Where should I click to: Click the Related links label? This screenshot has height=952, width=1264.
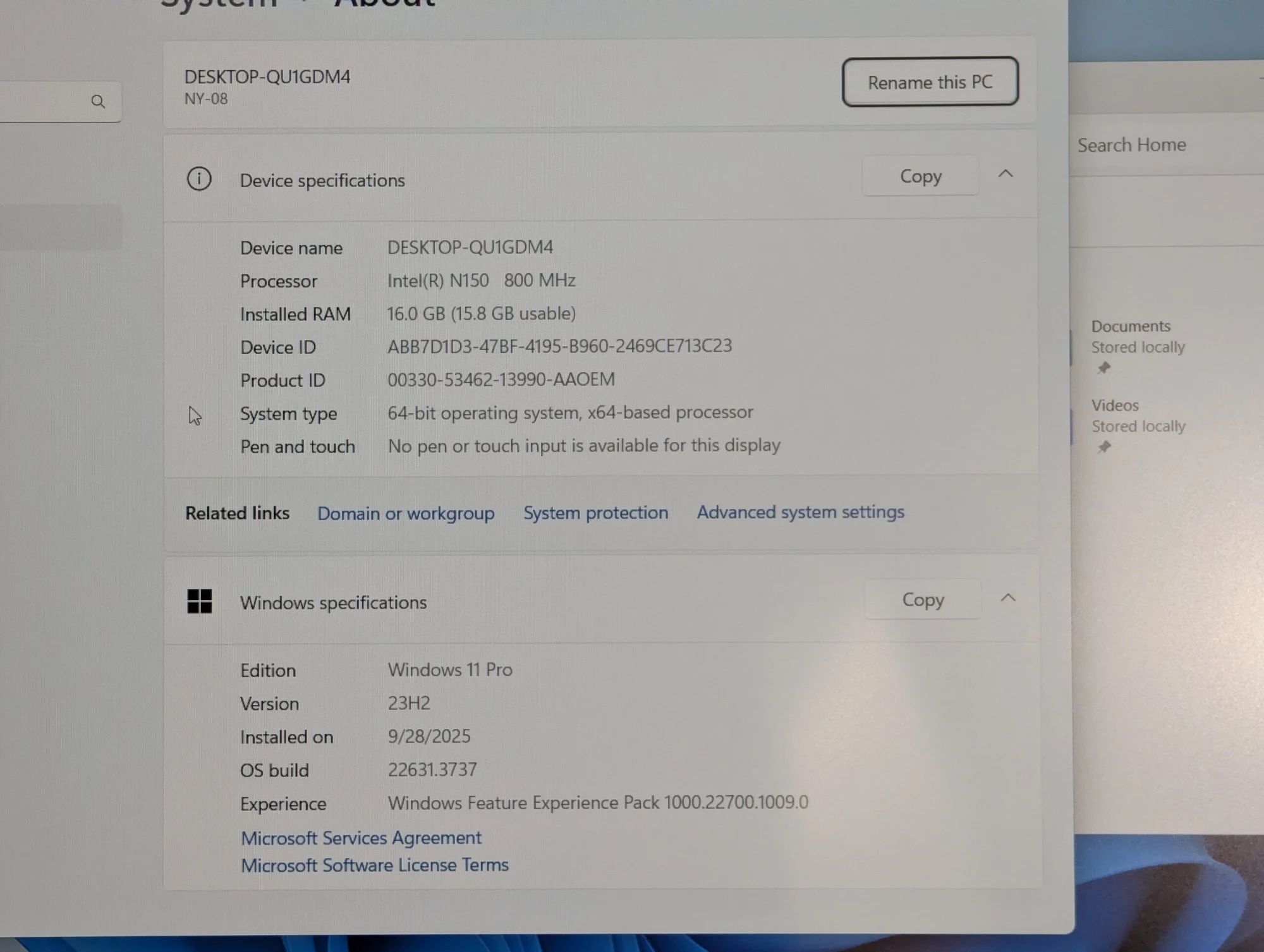pos(237,513)
